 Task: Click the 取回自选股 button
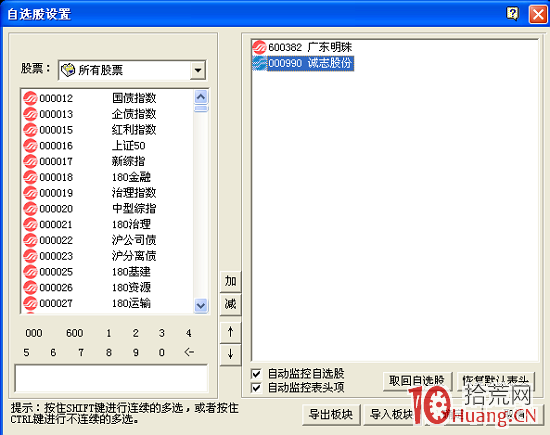click(x=417, y=381)
